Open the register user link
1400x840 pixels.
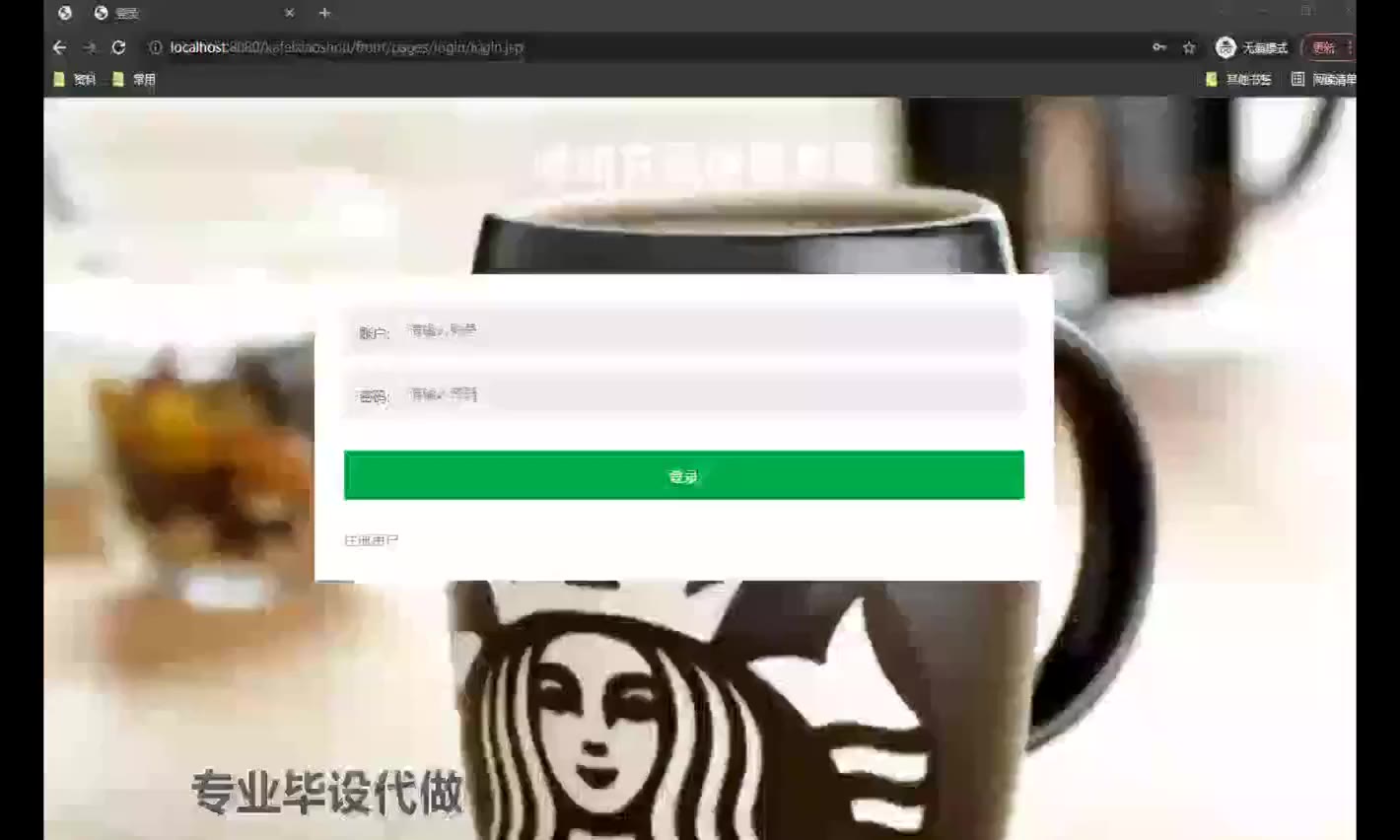(x=372, y=540)
